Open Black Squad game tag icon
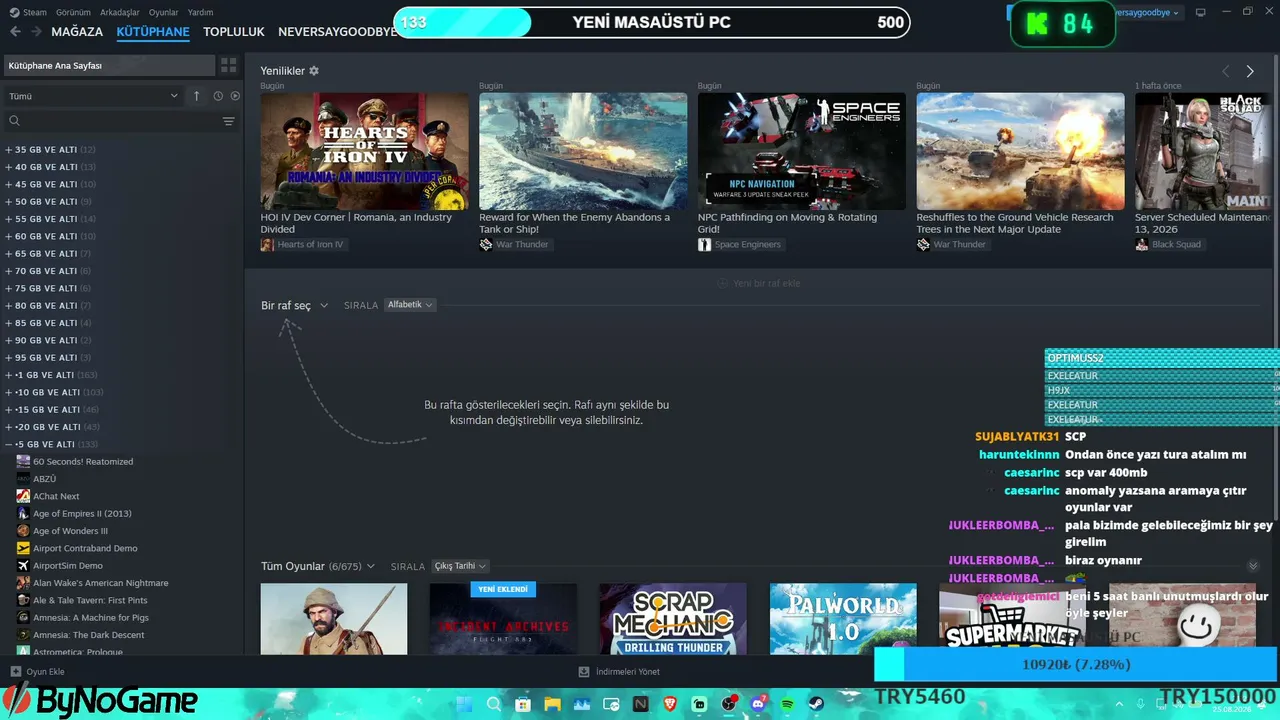The height and width of the screenshot is (720, 1280). pyautogui.click(x=1141, y=244)
